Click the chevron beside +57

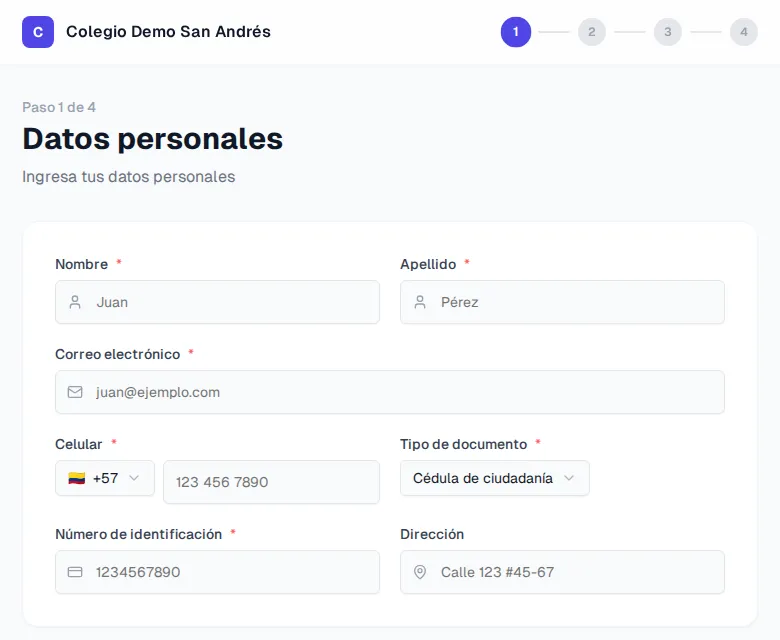coord(134,478)
